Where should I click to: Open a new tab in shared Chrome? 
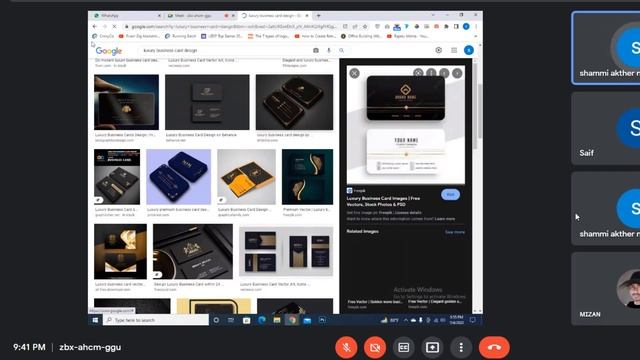(318, 16)
